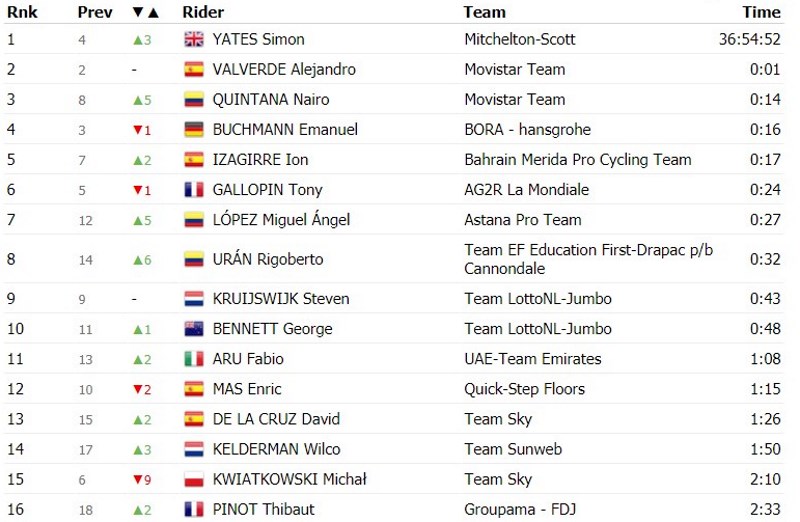Image resolution: width=800 pixels, height=522 pixels.
Task: Sort by the up/down position change arrows header
Action: pos(145,12)
